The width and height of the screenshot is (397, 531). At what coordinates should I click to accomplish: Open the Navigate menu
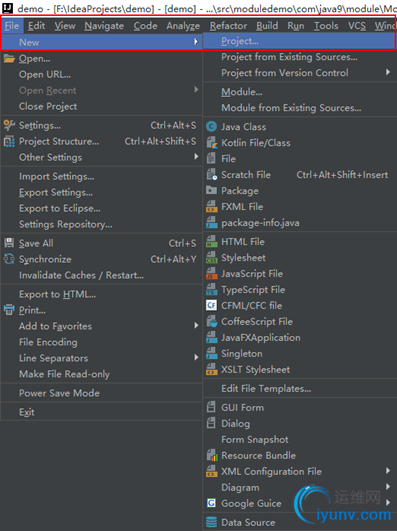[x=104, y=26]
